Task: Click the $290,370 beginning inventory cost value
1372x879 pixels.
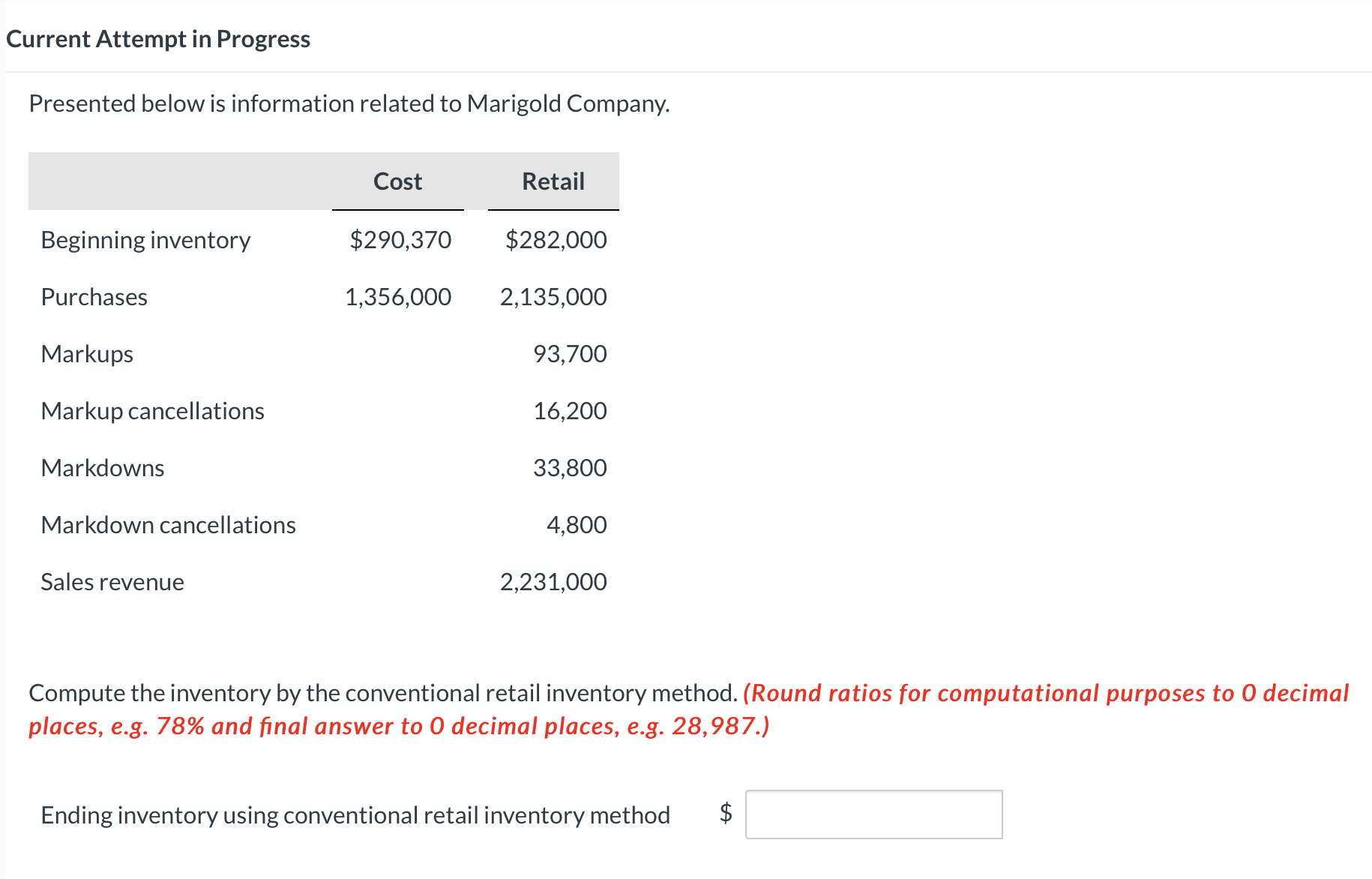Action: 400,240
